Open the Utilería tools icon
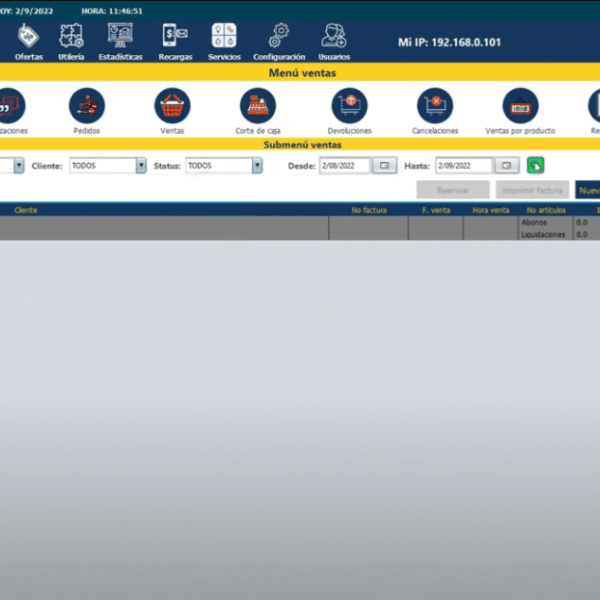Viewport: 600px width, 600px height. coord(72,37)
